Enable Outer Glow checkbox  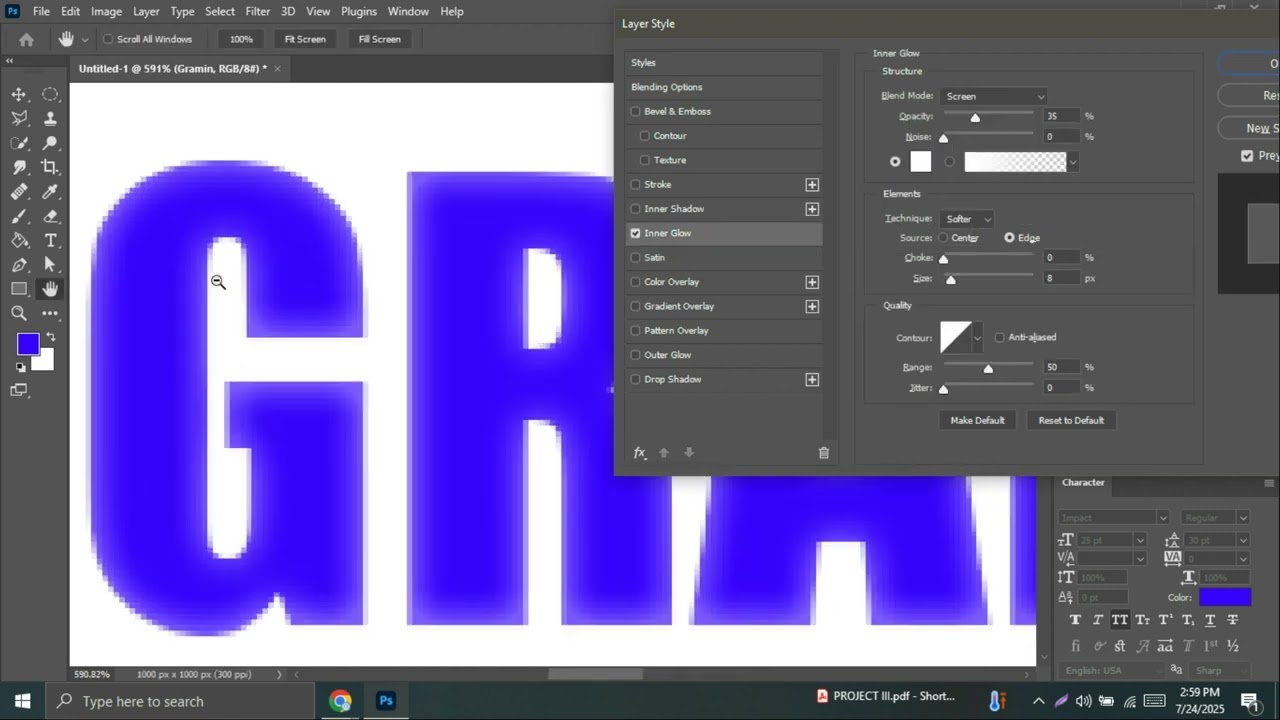pyautogui.click(x=635, y=355)
